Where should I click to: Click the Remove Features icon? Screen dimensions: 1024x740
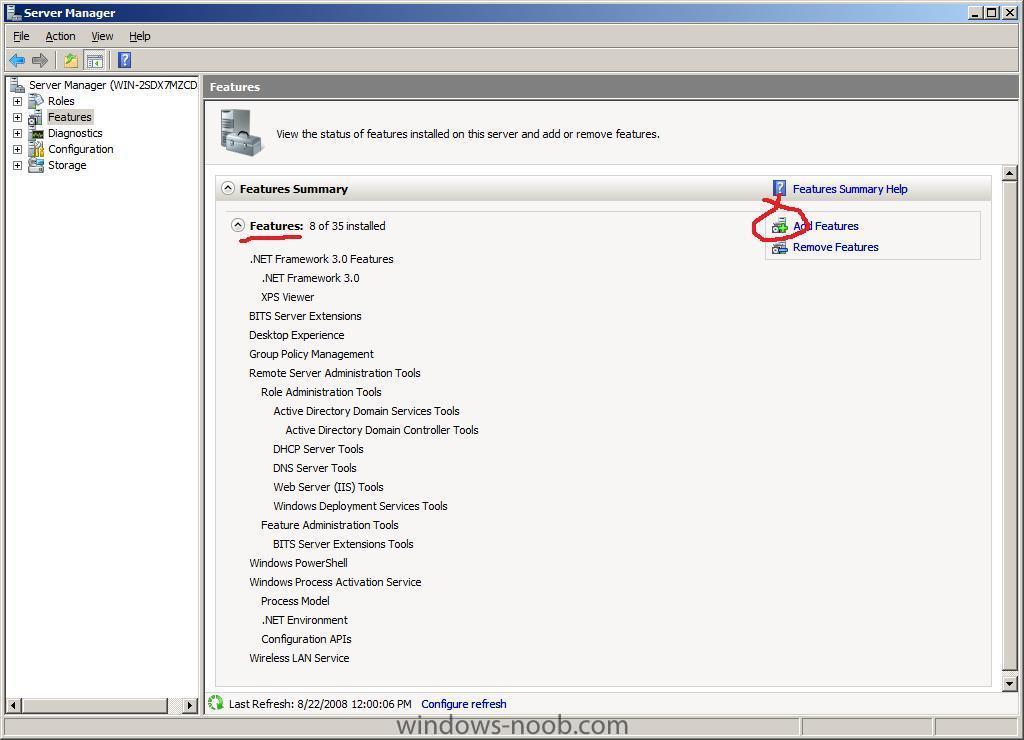(780, 248)
